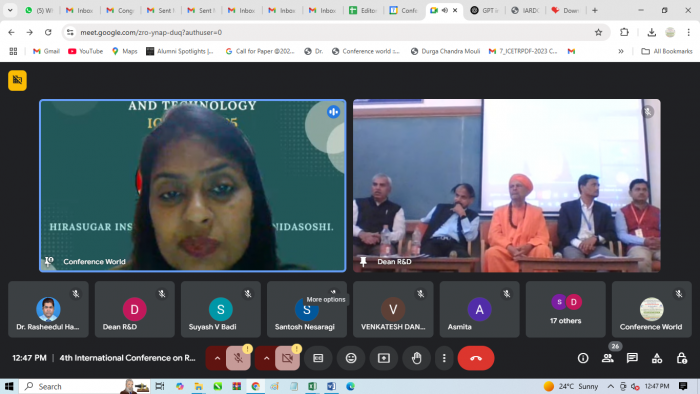
Task: Open the 17 others participants tile
Action: click(566, 309)
